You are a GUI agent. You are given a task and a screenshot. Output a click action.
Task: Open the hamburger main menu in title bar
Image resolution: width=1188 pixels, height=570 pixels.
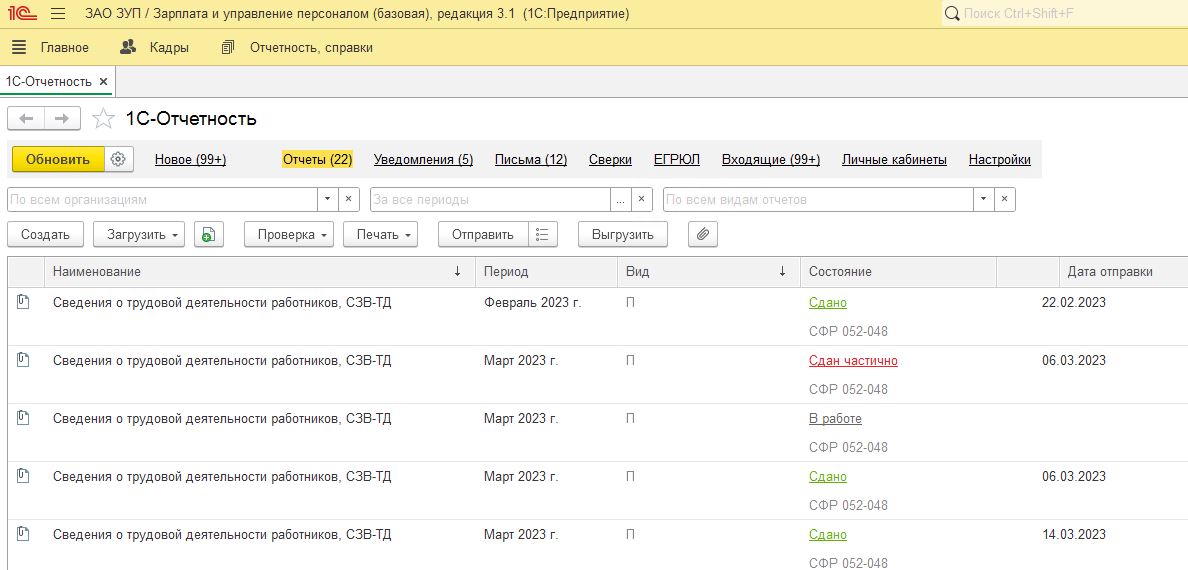pos(58,14)
